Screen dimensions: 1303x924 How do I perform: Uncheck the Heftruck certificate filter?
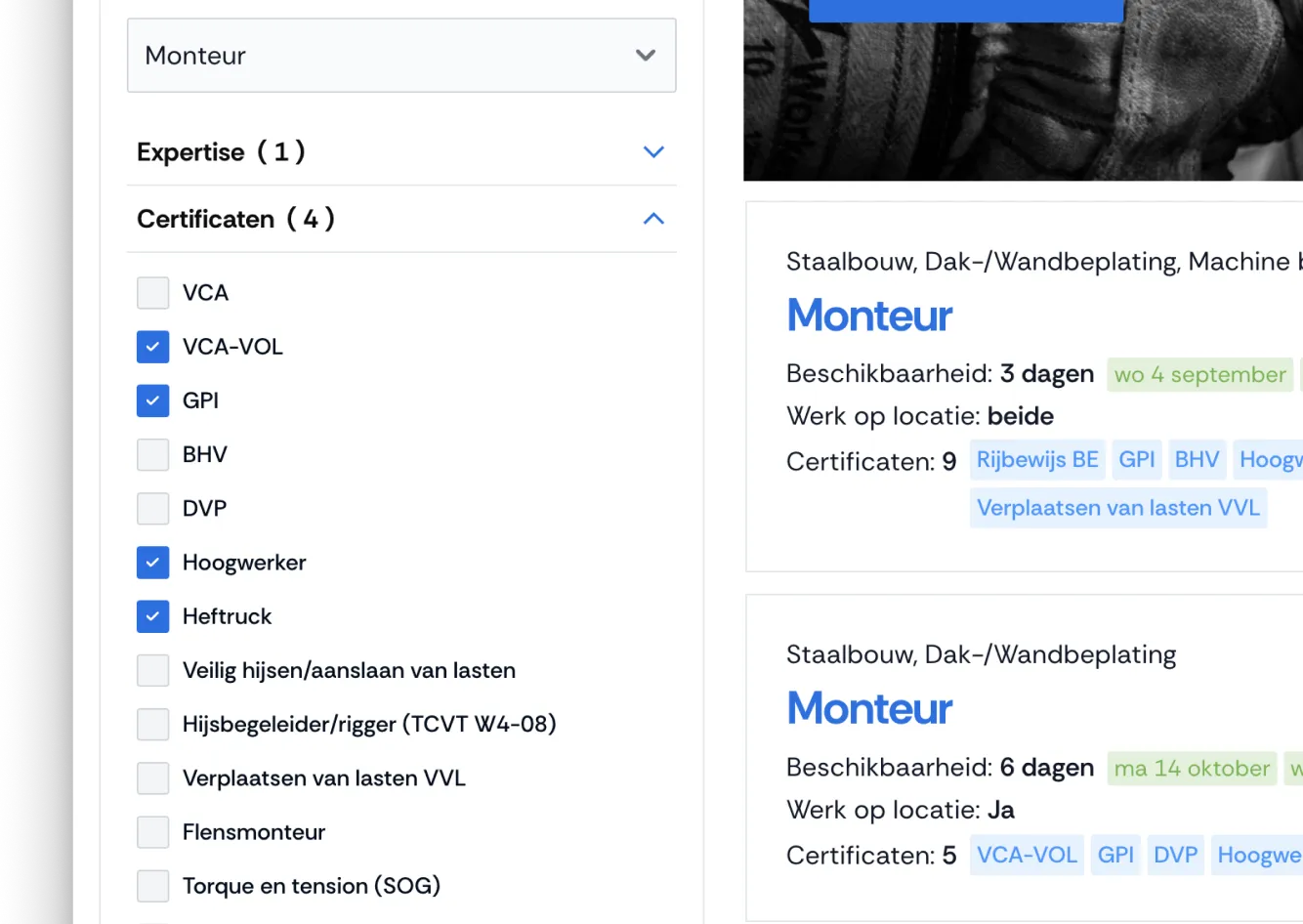(x=152, y=616)
